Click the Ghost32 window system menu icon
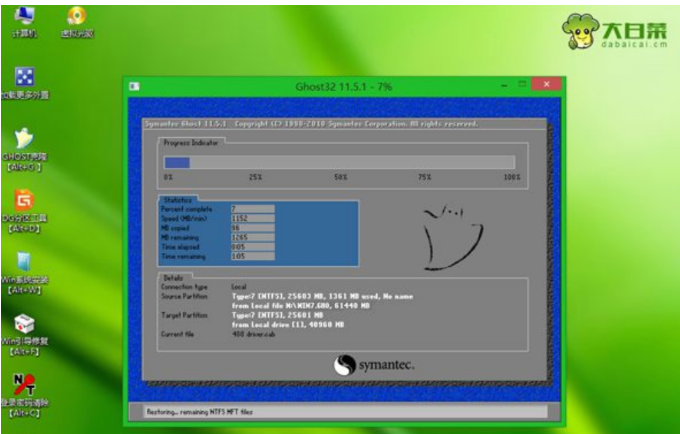The image size is (680, 434). click(134, 87)
